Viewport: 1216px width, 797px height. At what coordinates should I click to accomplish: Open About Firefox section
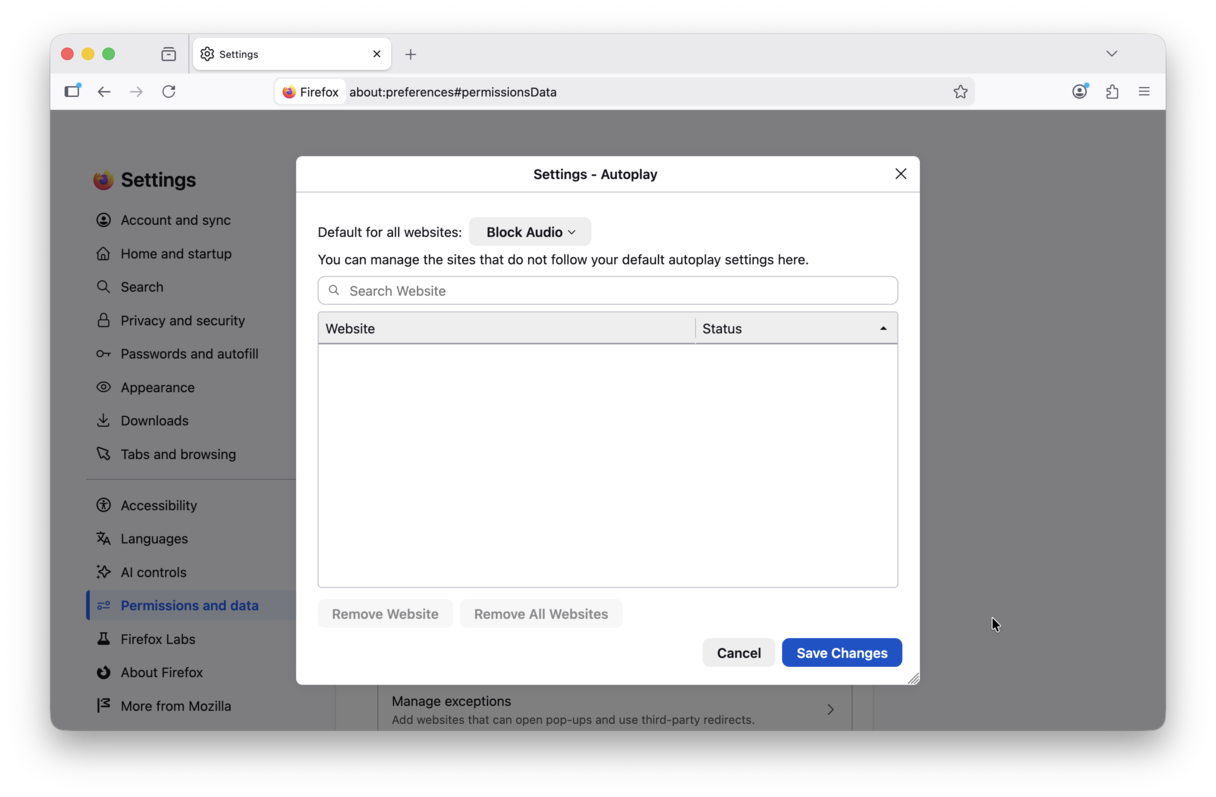click(161, 673)
